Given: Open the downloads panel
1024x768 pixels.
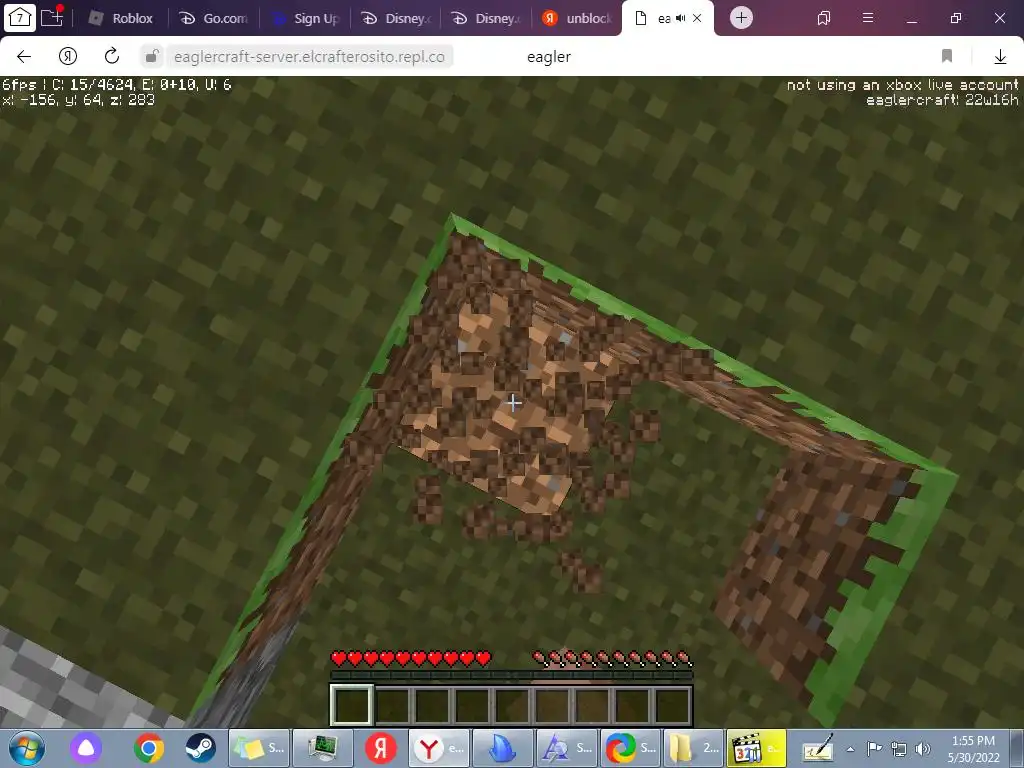Looking at the screenshot, I should pos(1000,57).
